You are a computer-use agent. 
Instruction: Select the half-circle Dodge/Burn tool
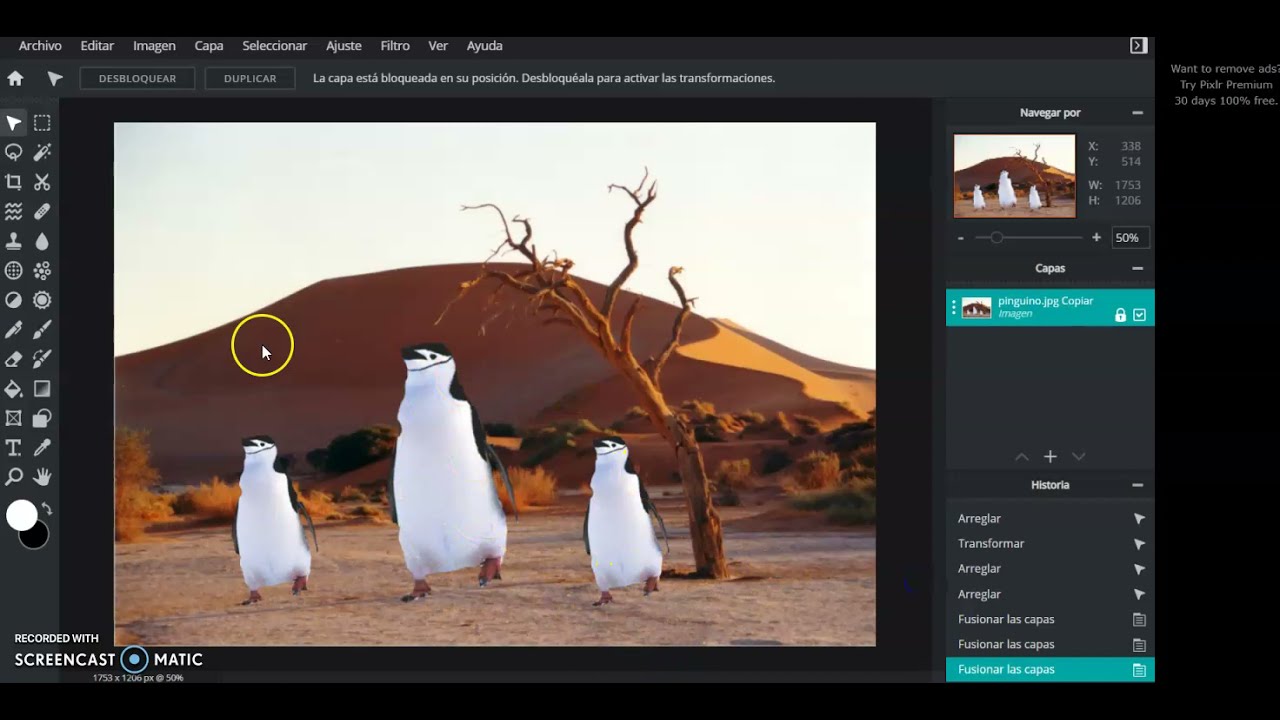point(14,300)
